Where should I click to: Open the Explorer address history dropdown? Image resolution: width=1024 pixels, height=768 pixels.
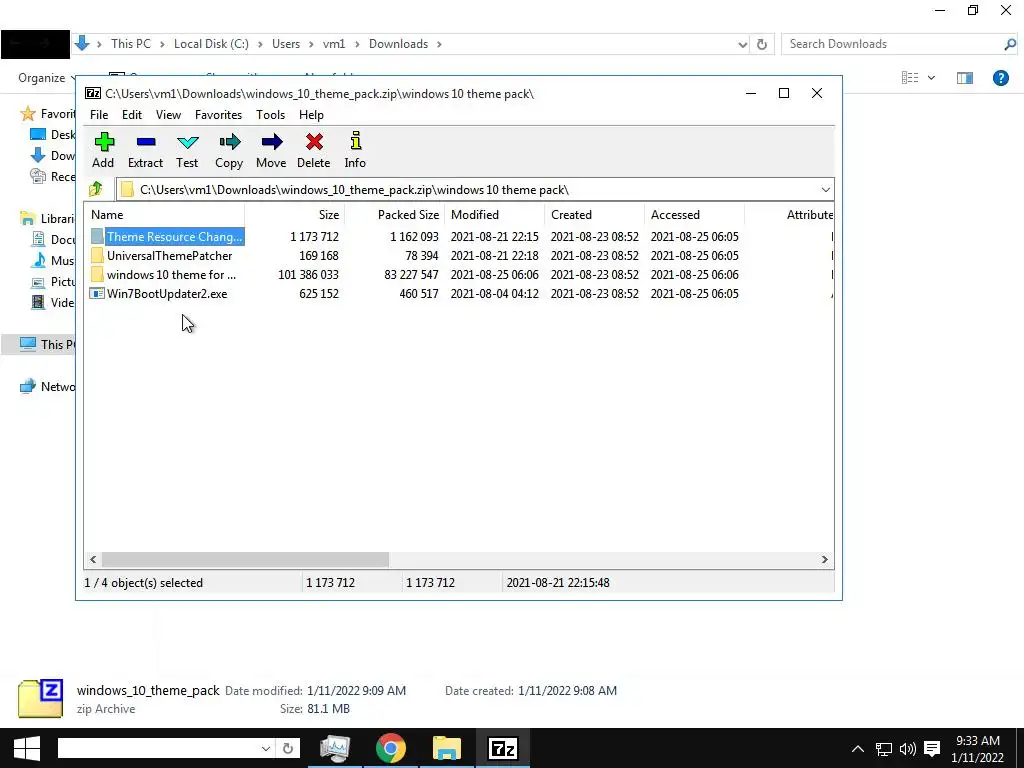pos(743,44)
